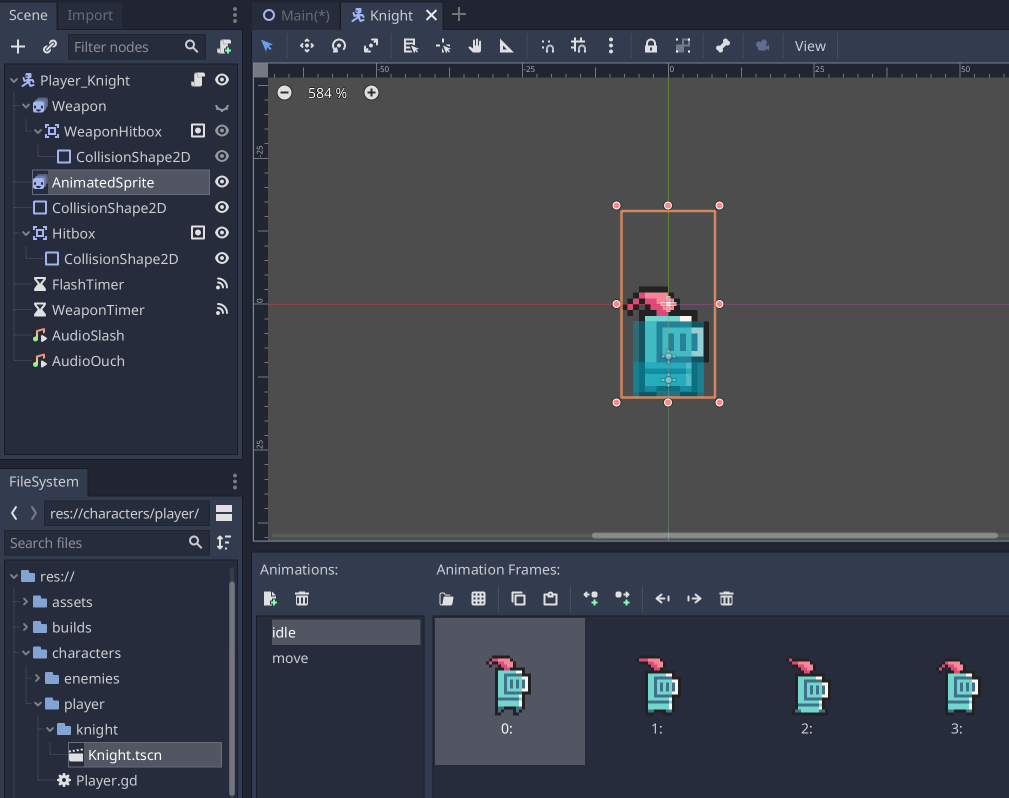Group the selected node's children
The height and width of the screenshot is (798, 1009).
683,46
